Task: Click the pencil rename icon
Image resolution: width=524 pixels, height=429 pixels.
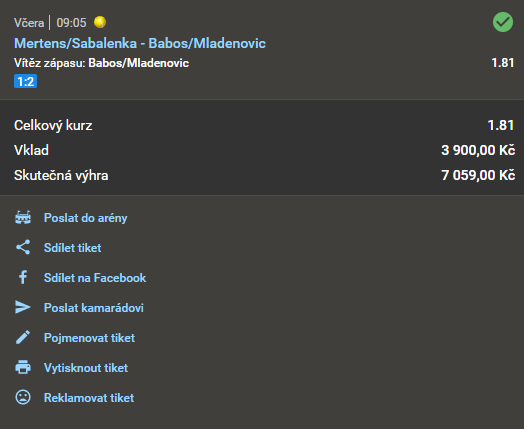Action: click(23, 337)
